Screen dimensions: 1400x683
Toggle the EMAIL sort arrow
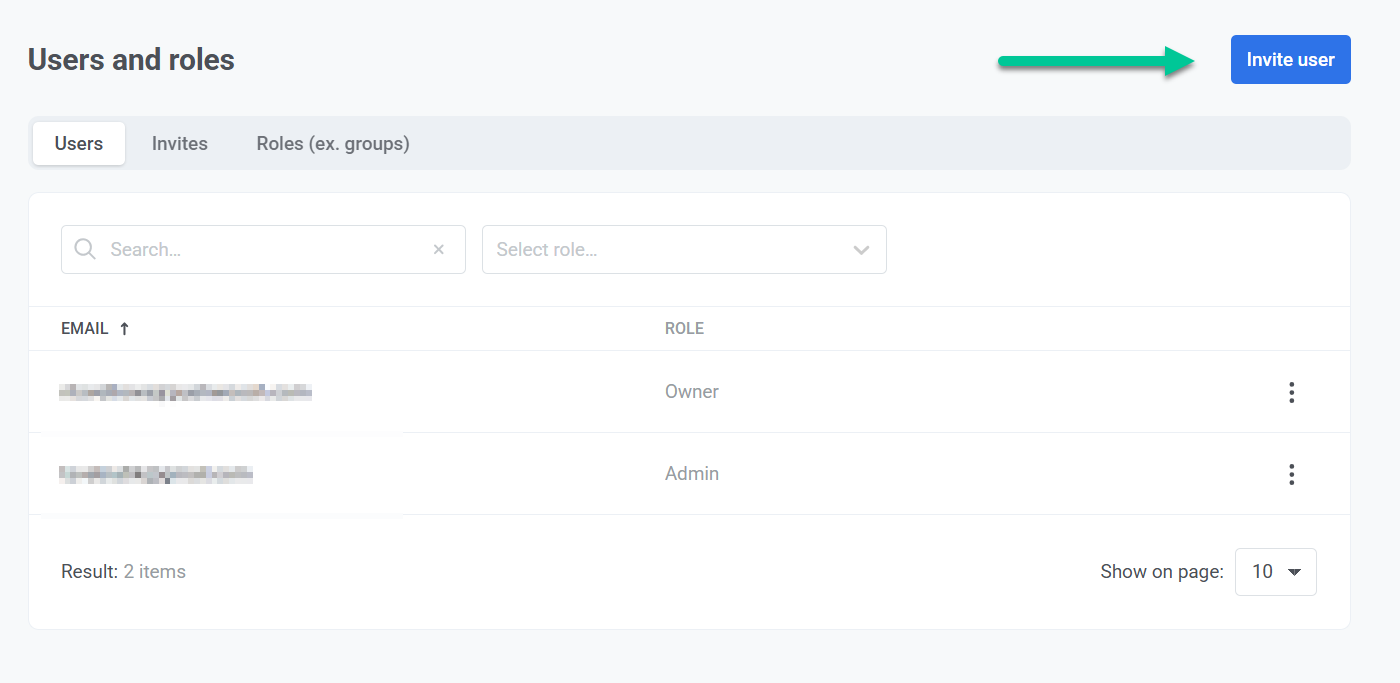click(x=124, y=329)
